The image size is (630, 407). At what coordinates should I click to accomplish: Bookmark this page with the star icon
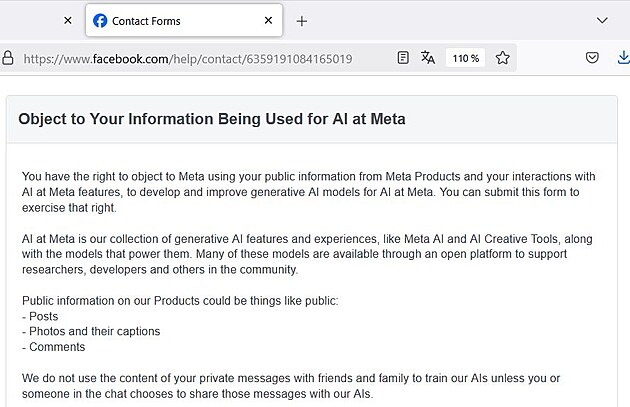503,58
